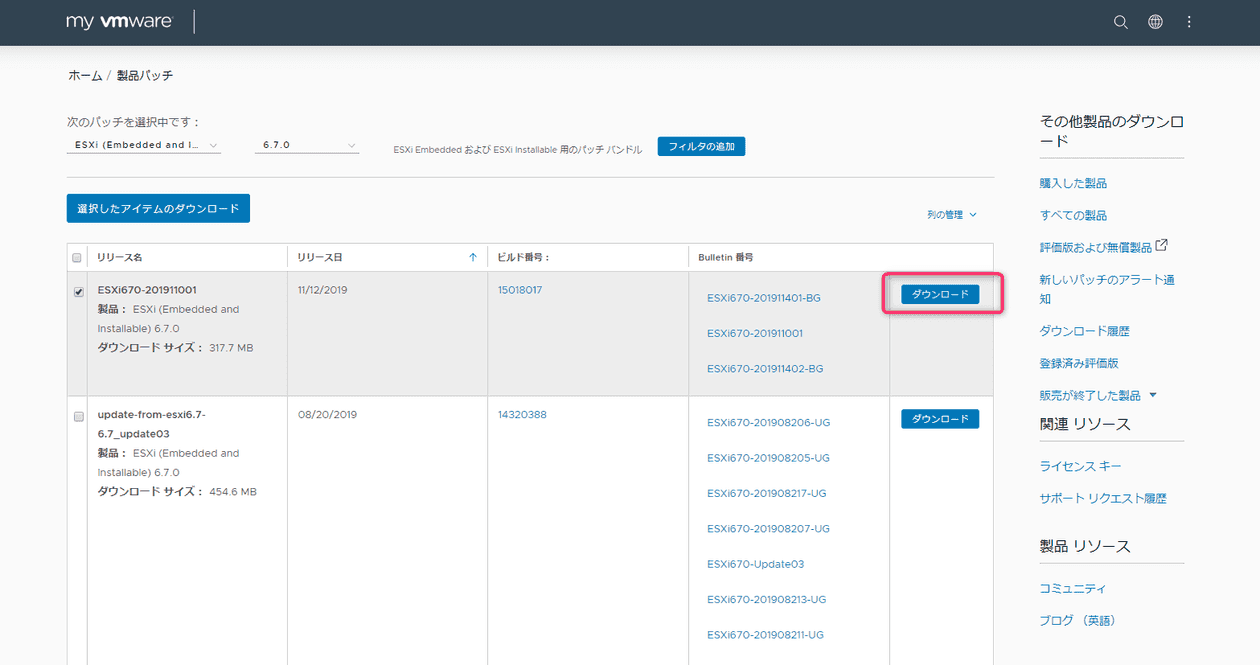Toggle the select-all checkbox in table header
This screenshot has height=665, width=1260.
tap(77, 258)
